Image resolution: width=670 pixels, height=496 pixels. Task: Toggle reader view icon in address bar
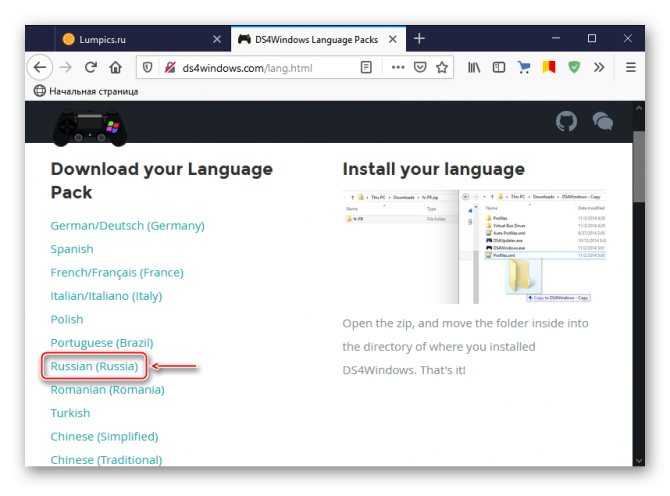366,67
